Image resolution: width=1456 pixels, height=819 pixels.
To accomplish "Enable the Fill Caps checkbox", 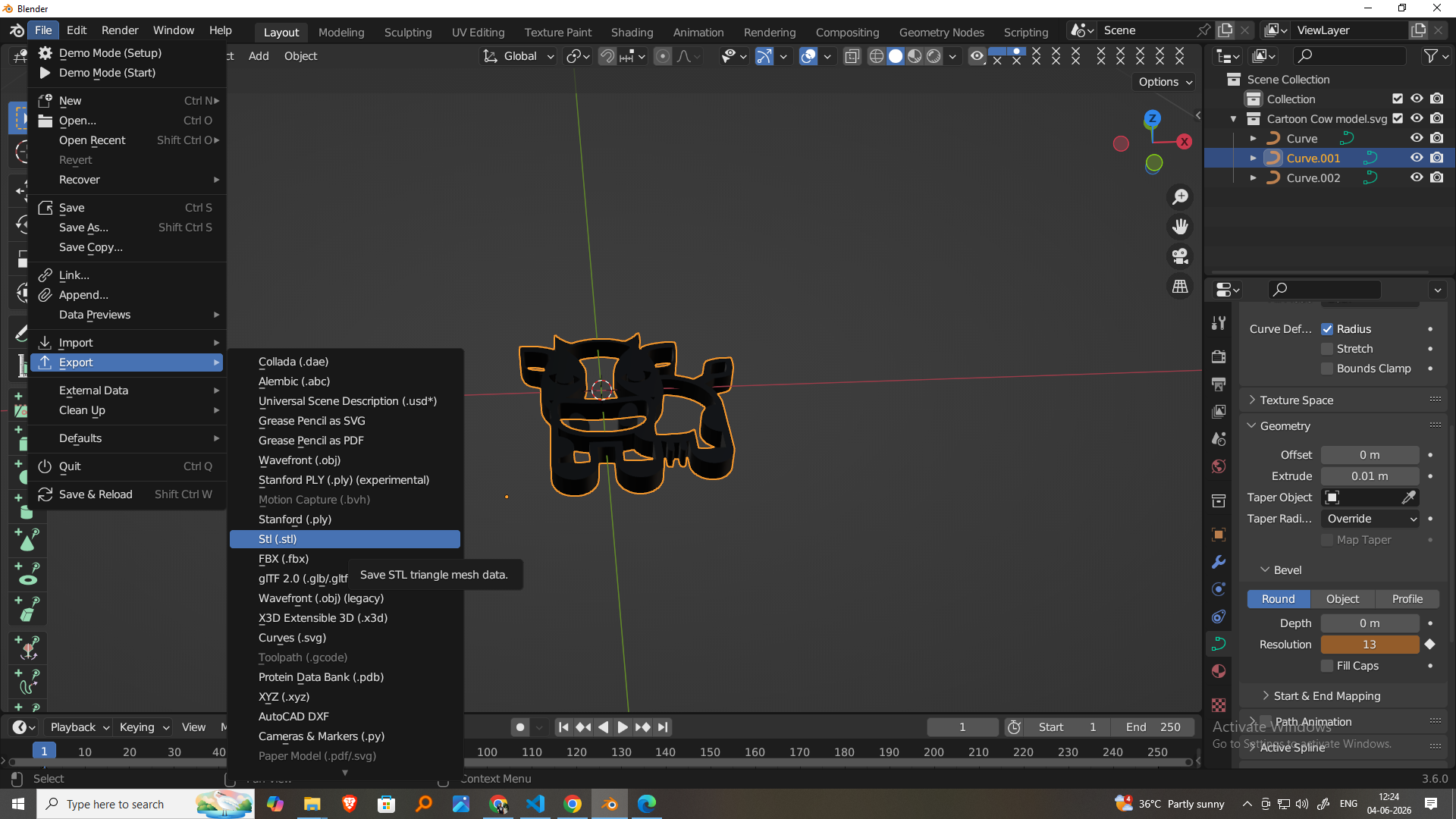I will click(1327, 666).
